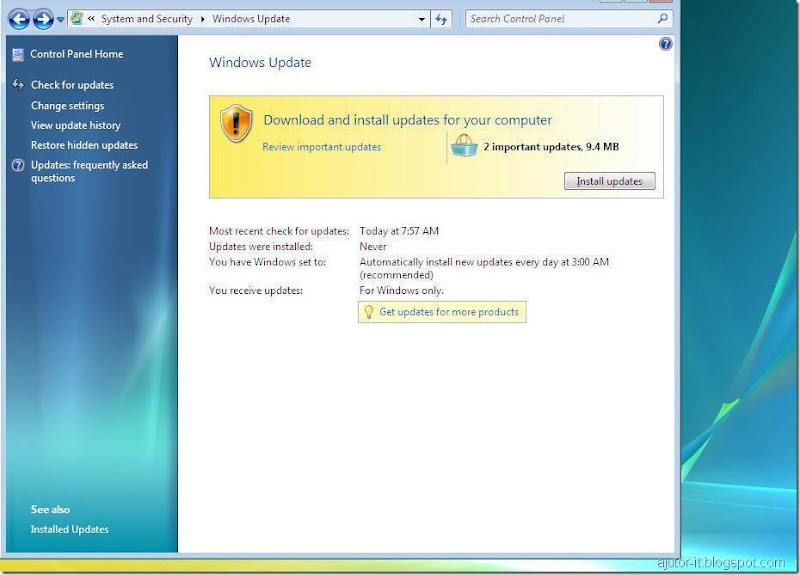Select Check for updates

(x=72, y=85)
